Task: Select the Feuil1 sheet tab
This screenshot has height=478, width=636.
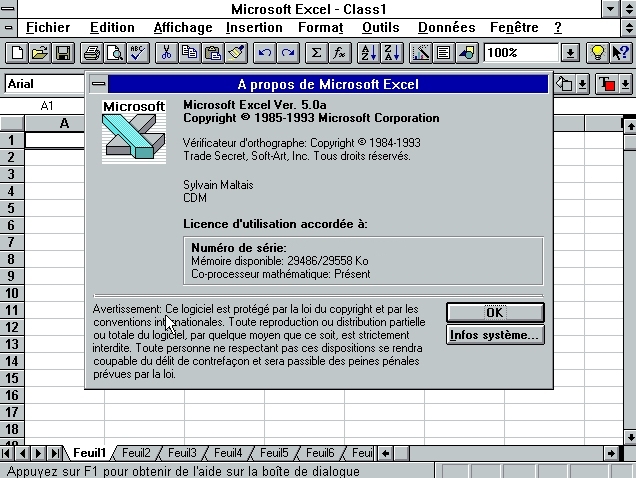Action: tap(89, 453)
